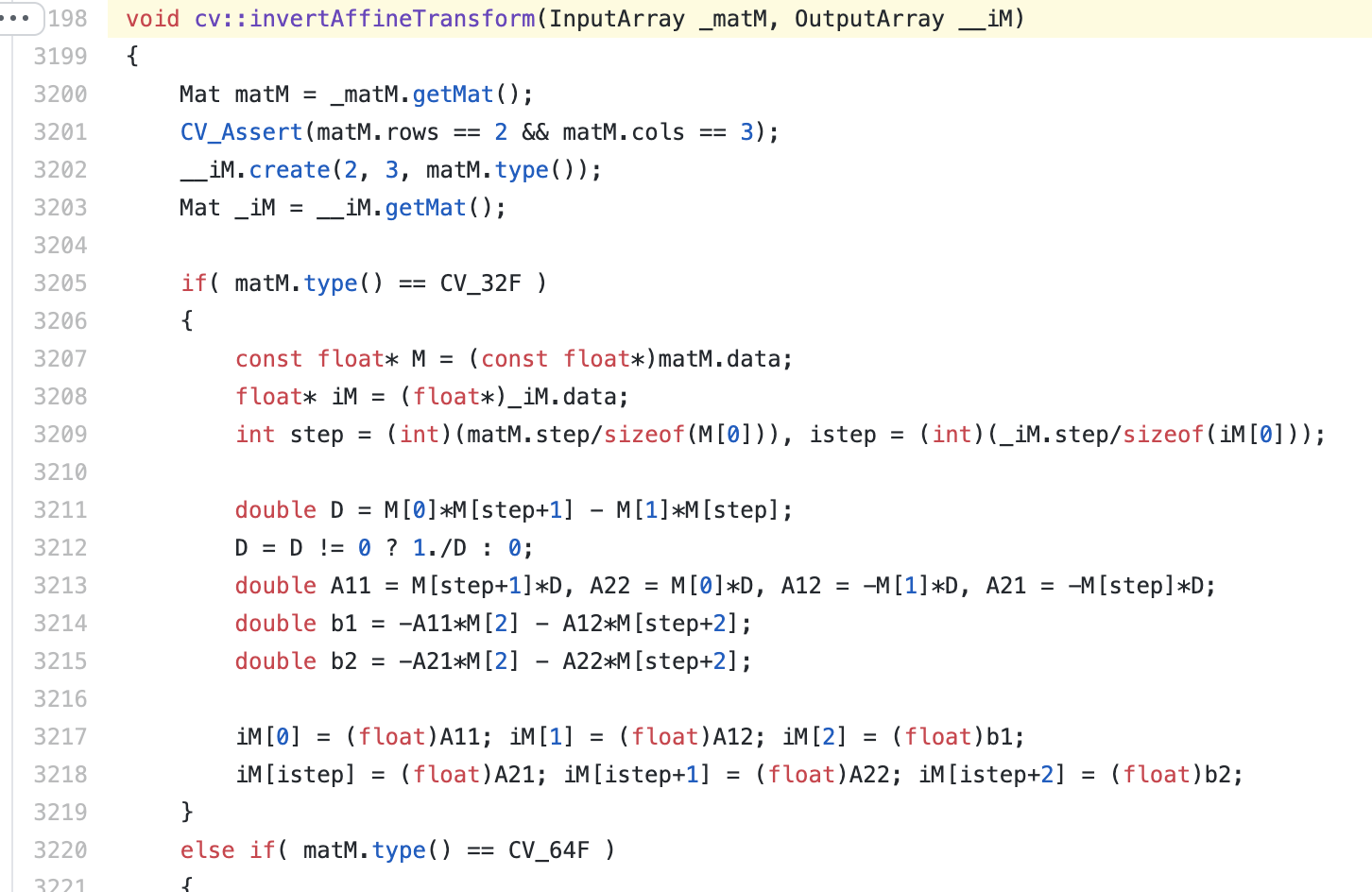
Task: Click 1./D on line 3212
Action: click(439, 547)
